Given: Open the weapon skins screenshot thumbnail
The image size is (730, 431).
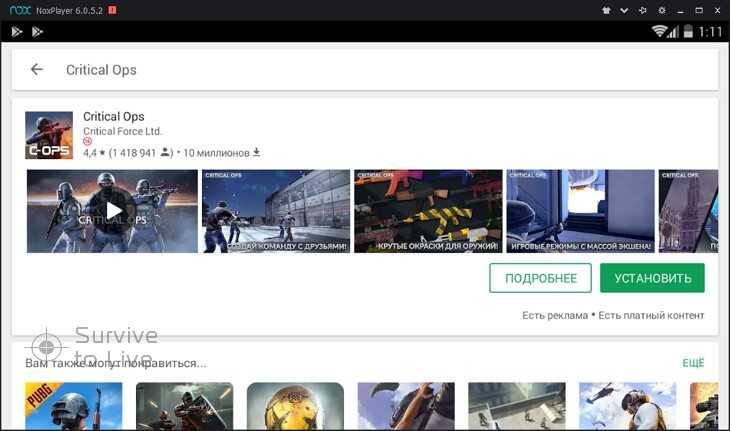Looking at the screenshot, I should 427,211.
